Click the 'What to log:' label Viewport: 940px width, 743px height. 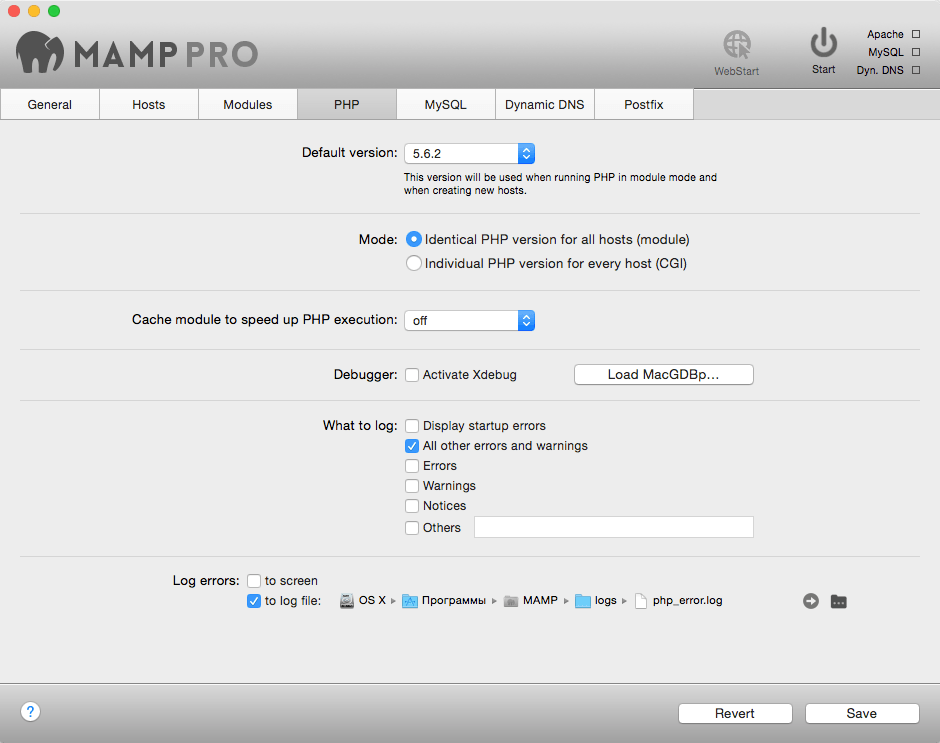coord(360,426)
